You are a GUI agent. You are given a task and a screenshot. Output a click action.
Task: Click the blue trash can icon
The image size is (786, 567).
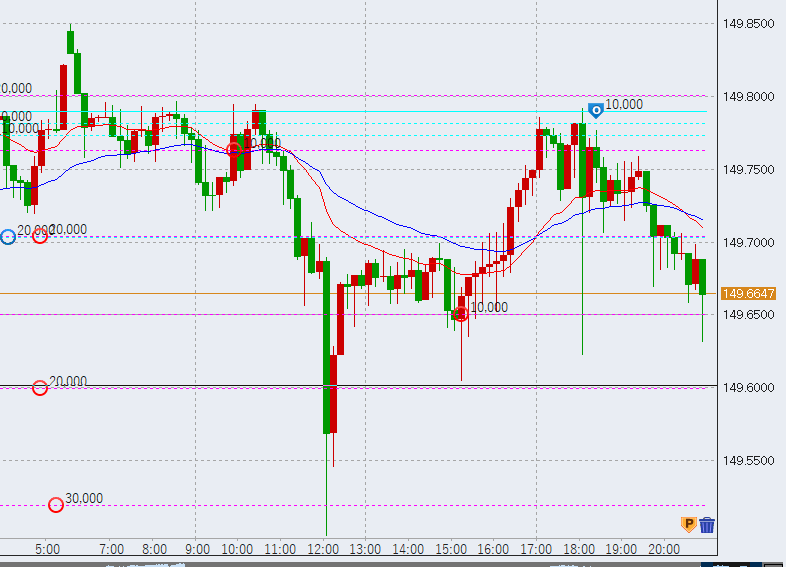tap(707, 525)
